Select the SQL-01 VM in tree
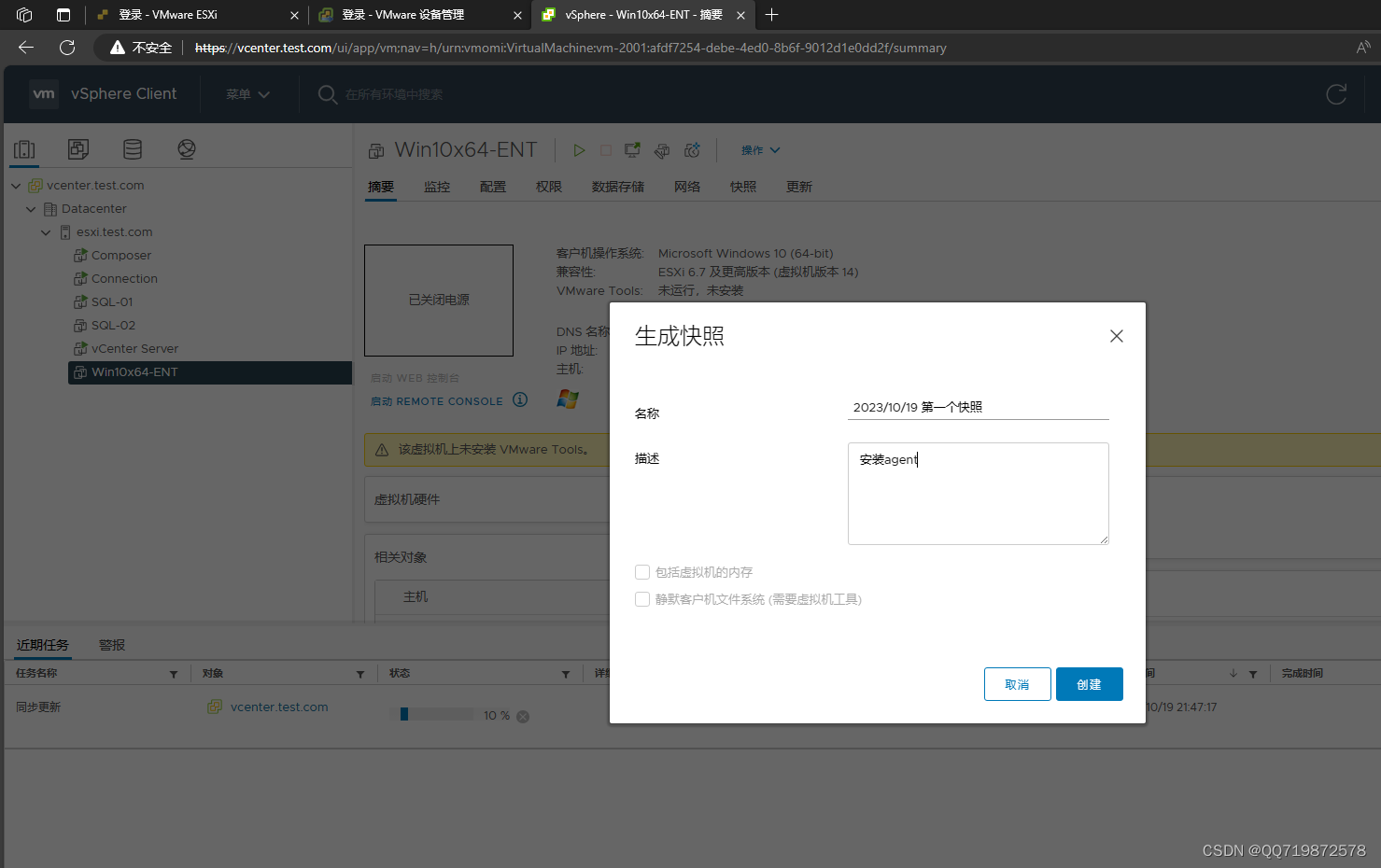This screenshot has height=868, width=1381. (112, 302)
